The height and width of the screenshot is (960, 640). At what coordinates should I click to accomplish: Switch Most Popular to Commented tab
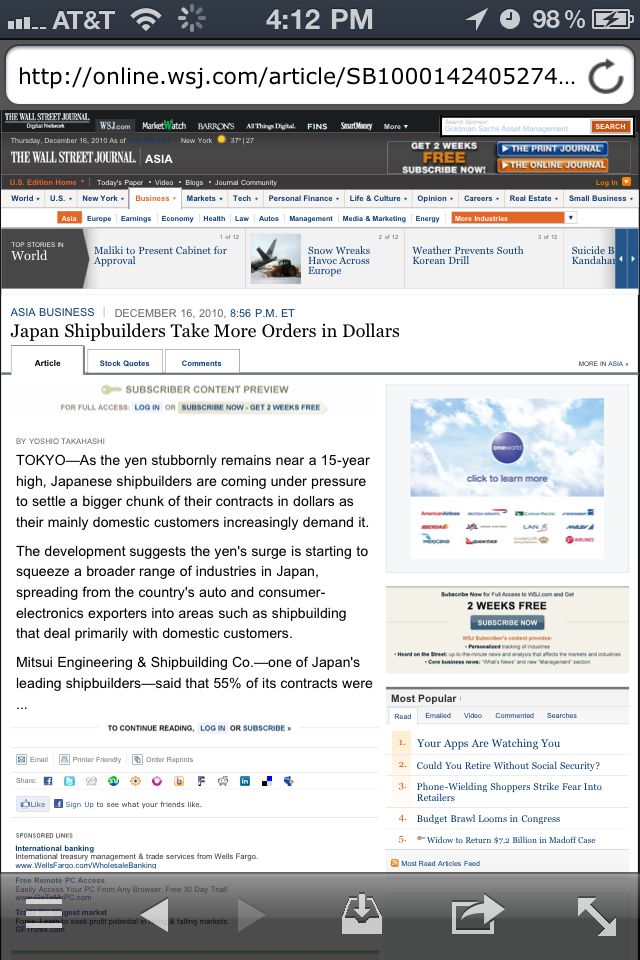click(514, 715)
